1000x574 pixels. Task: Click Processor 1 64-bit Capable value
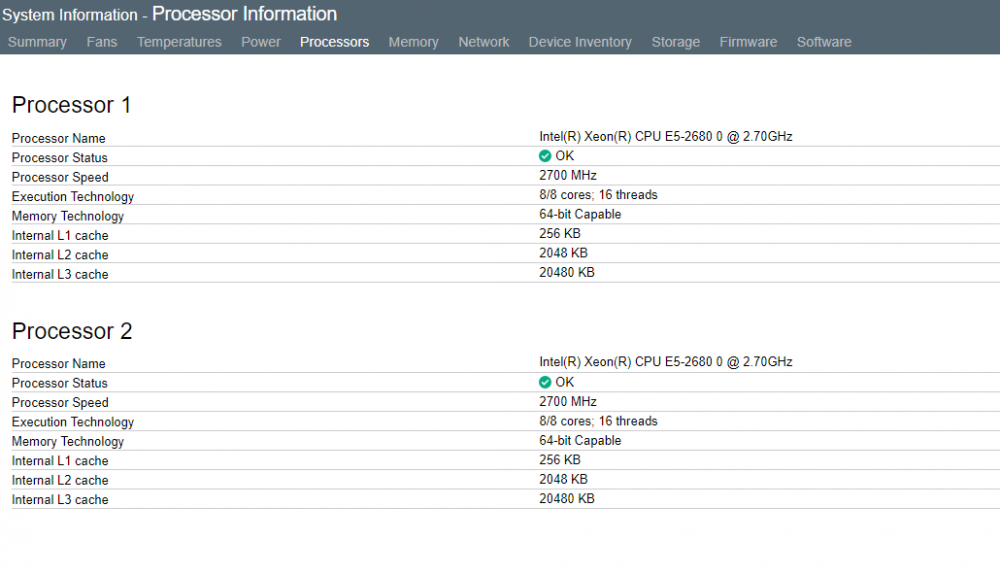tap(580, 214)
